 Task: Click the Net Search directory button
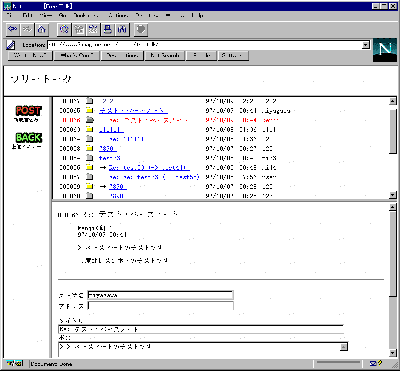pos(165,55)
